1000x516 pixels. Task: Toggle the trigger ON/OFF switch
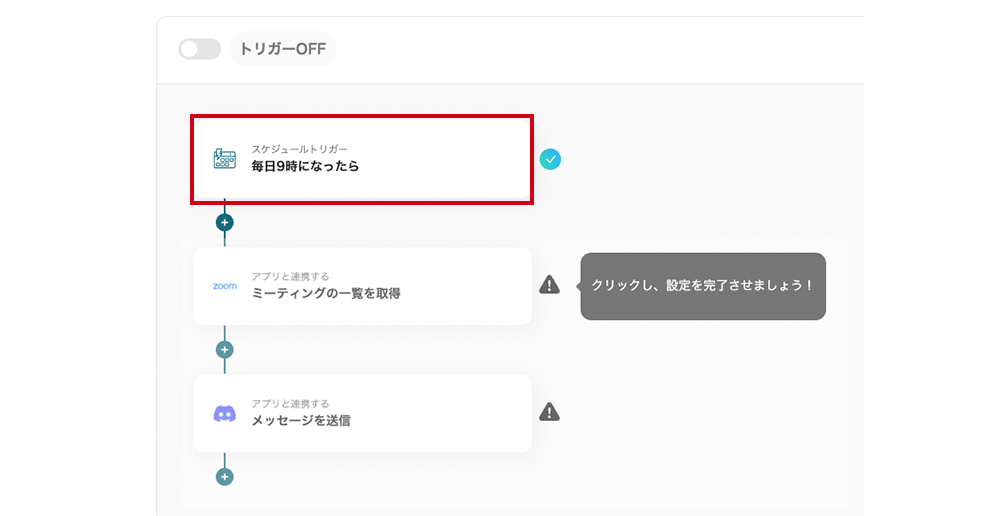tap(200, 49)
